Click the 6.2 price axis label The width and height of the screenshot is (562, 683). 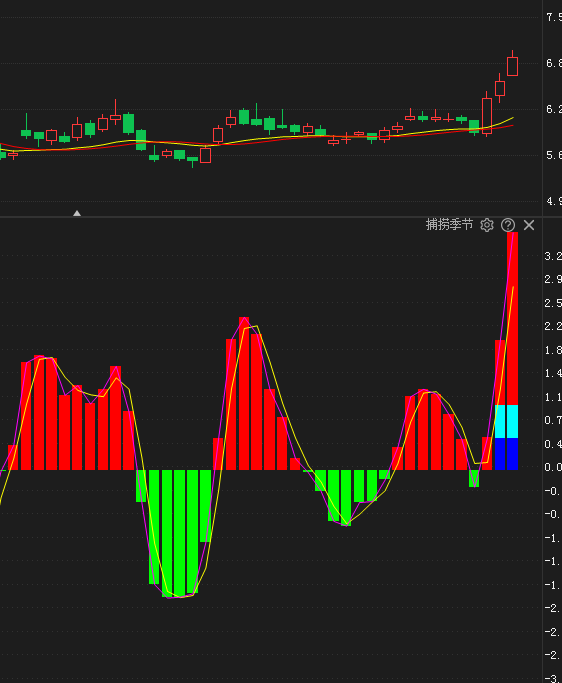pos(554,109)
